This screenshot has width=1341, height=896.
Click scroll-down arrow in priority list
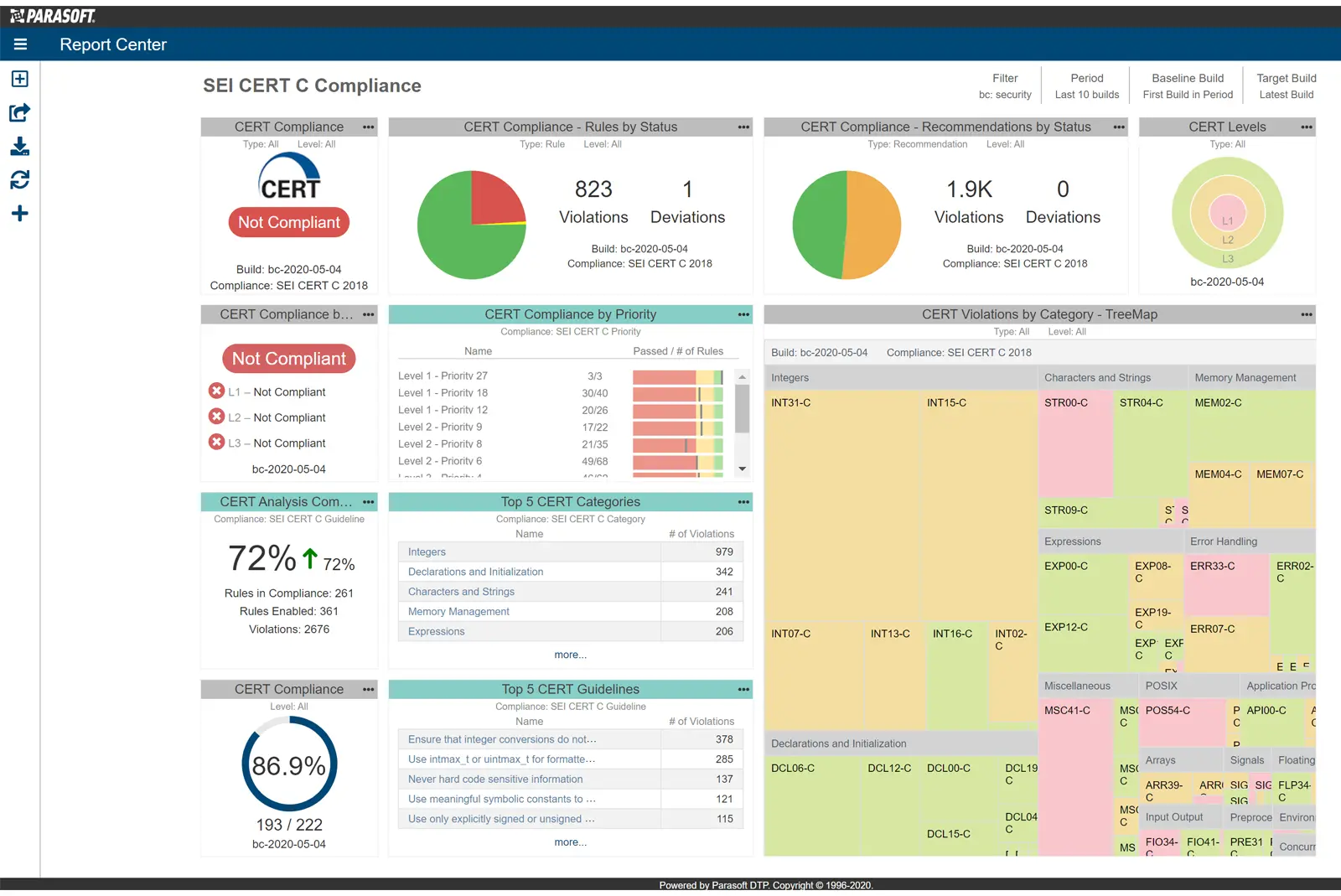742,469
